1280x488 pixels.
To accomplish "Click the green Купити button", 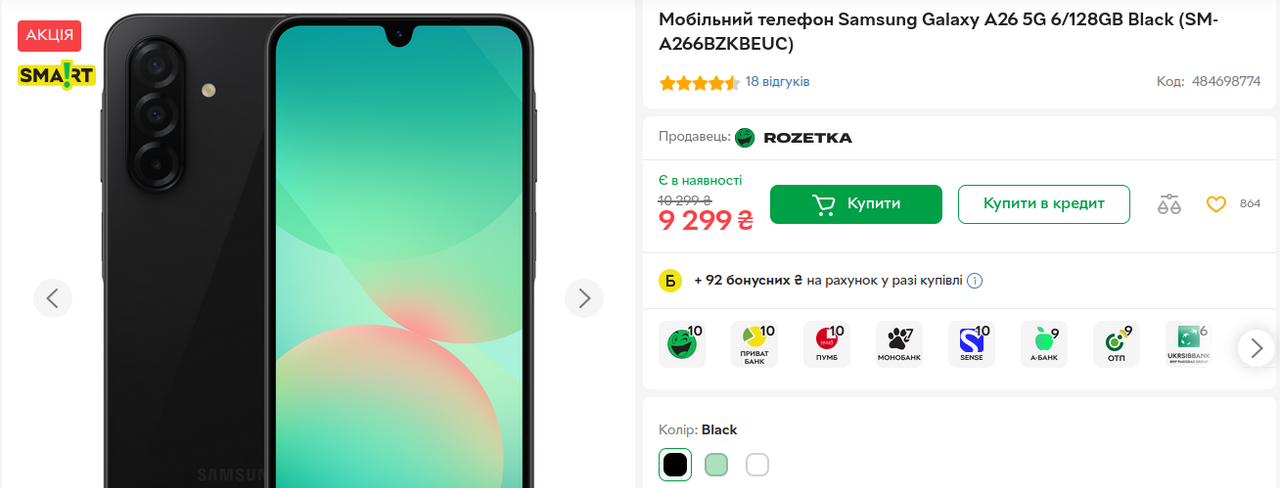I will [x=856, y=204].
